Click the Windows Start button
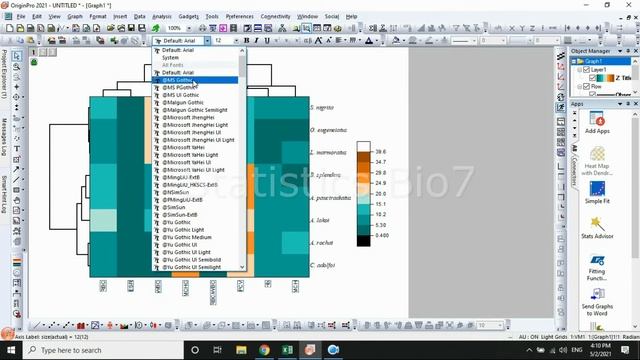 11,350
